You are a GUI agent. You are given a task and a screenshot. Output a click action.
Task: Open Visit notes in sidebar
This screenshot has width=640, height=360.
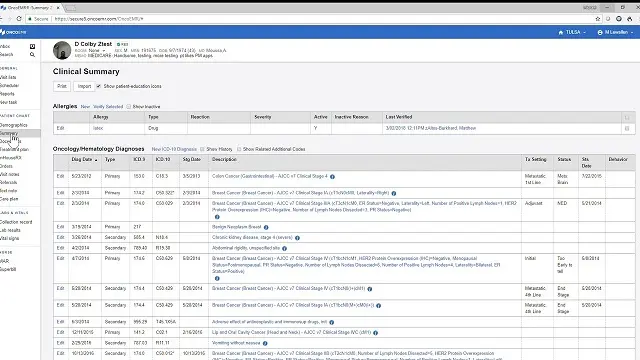tap(10, 174)
